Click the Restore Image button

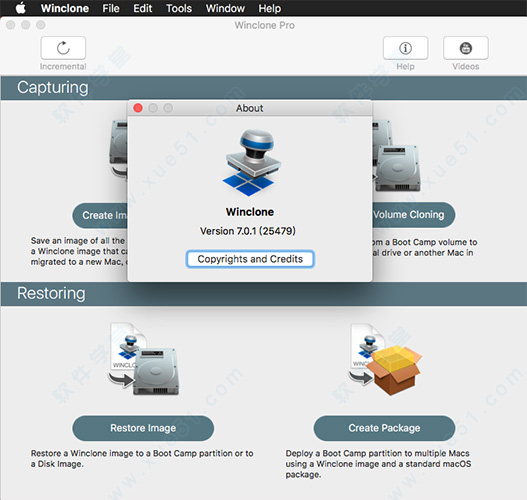coord(143,428)
